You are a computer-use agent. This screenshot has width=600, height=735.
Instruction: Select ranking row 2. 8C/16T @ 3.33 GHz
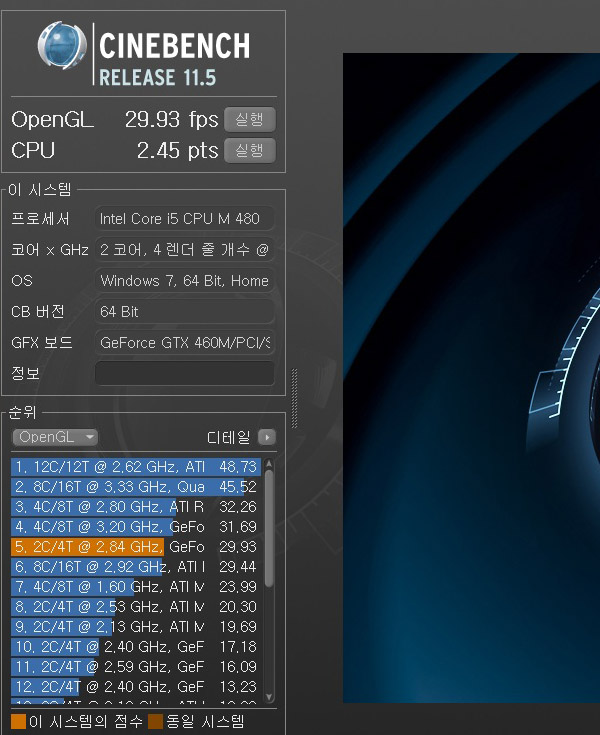pyautogui.click(x=136, y=487)
